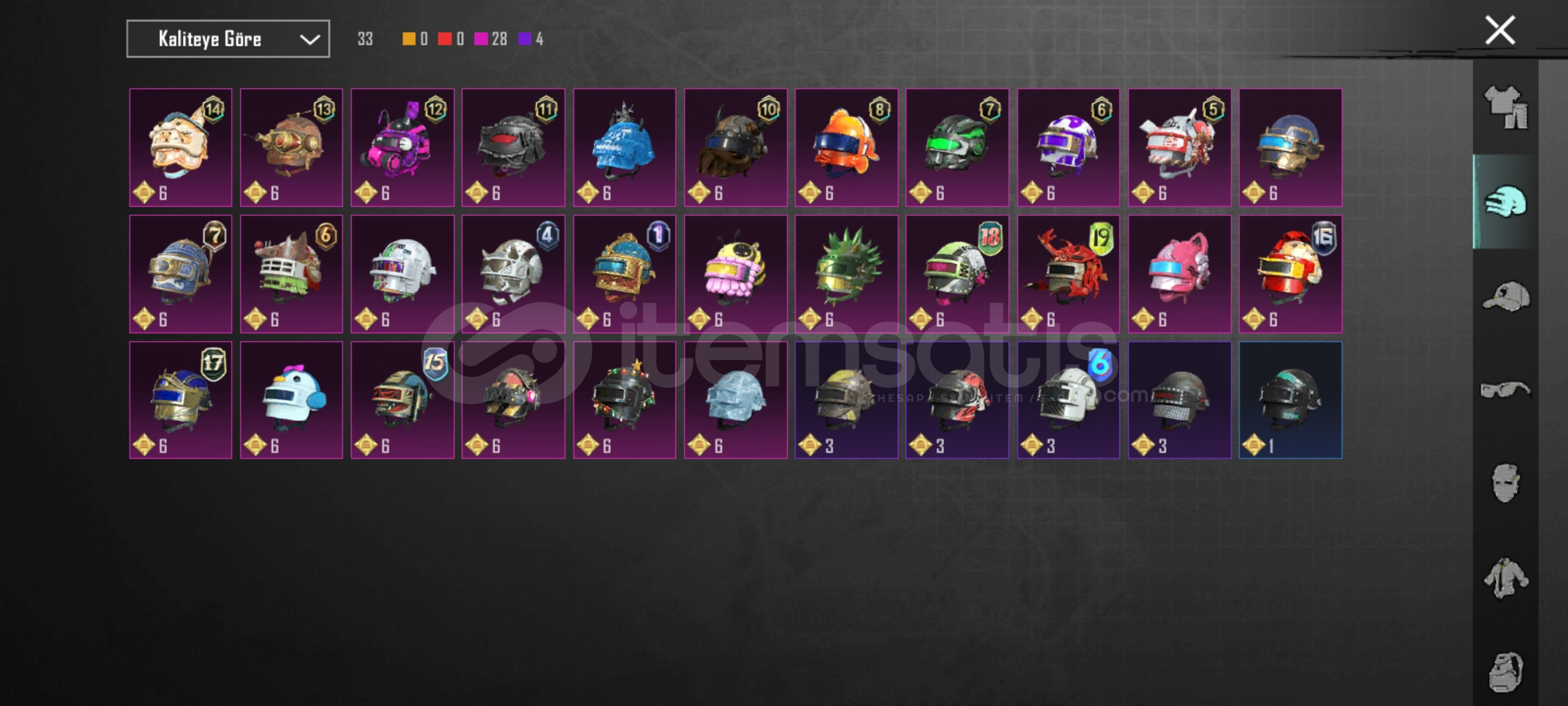
Task: Click the dropdown chevron arrow beside Kaliteye Göre
Action: coord(310,40)
